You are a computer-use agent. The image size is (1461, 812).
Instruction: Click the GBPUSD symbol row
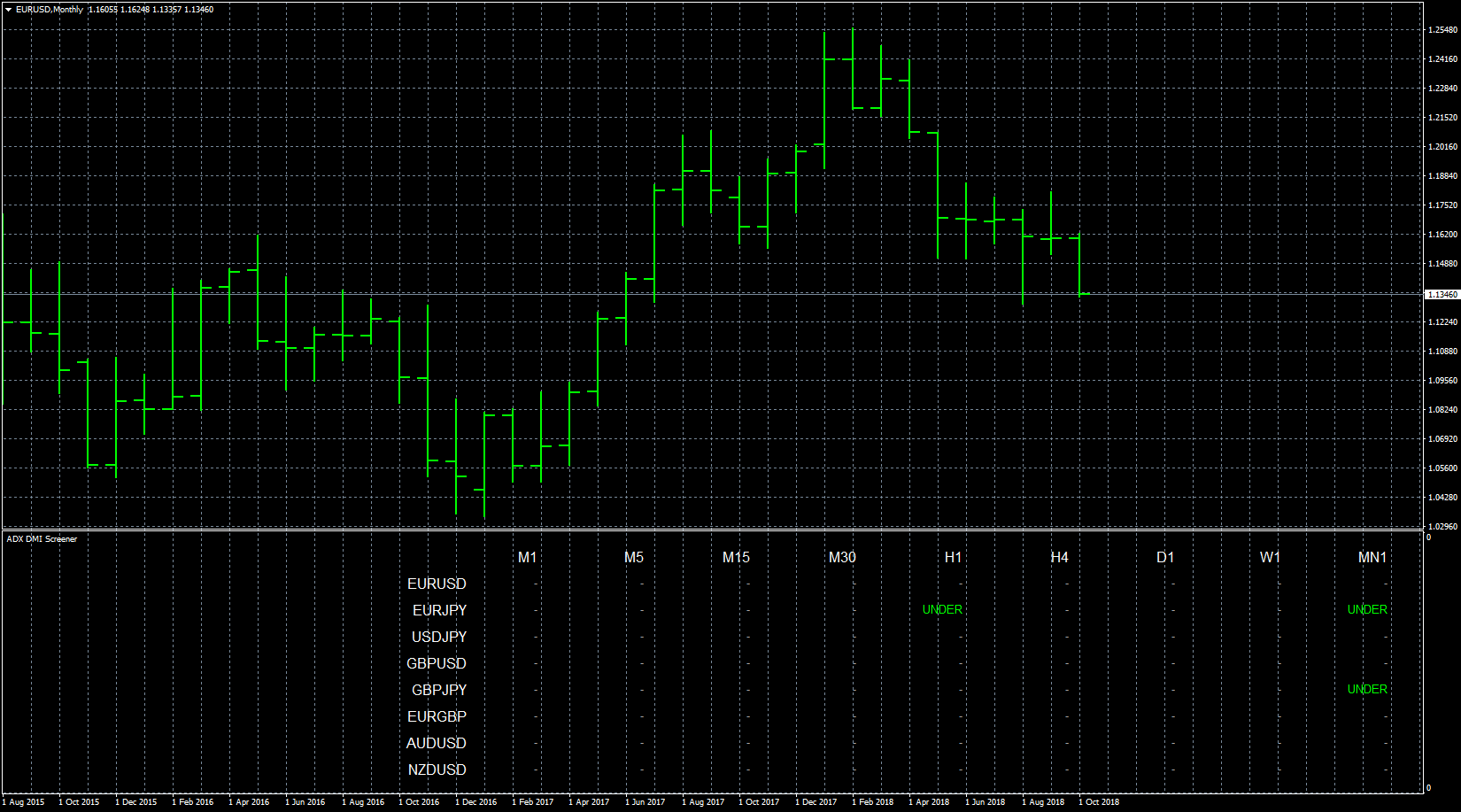pyautogui.click(x=437, y=663)
